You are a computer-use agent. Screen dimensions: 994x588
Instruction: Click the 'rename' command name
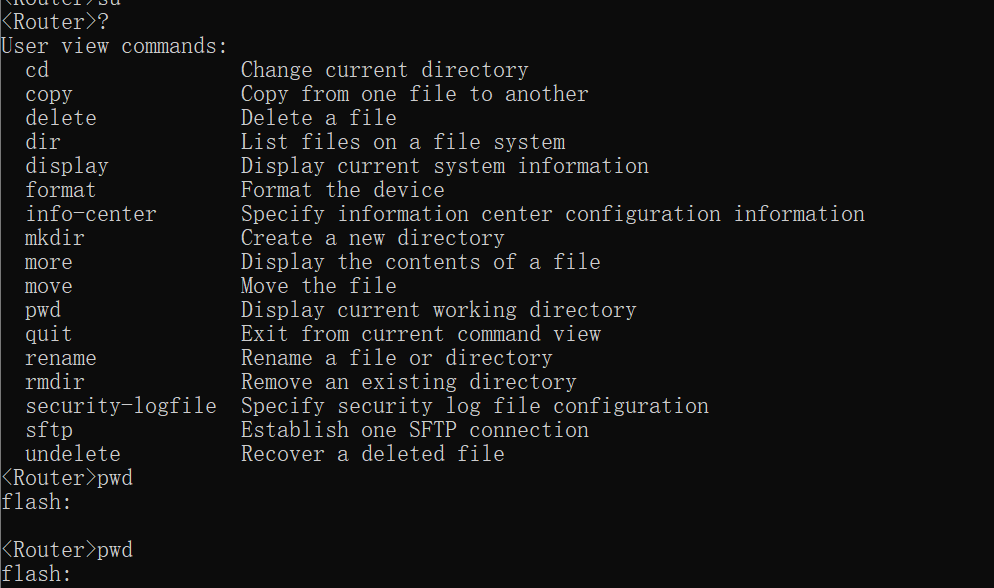[x=61, y=358]
